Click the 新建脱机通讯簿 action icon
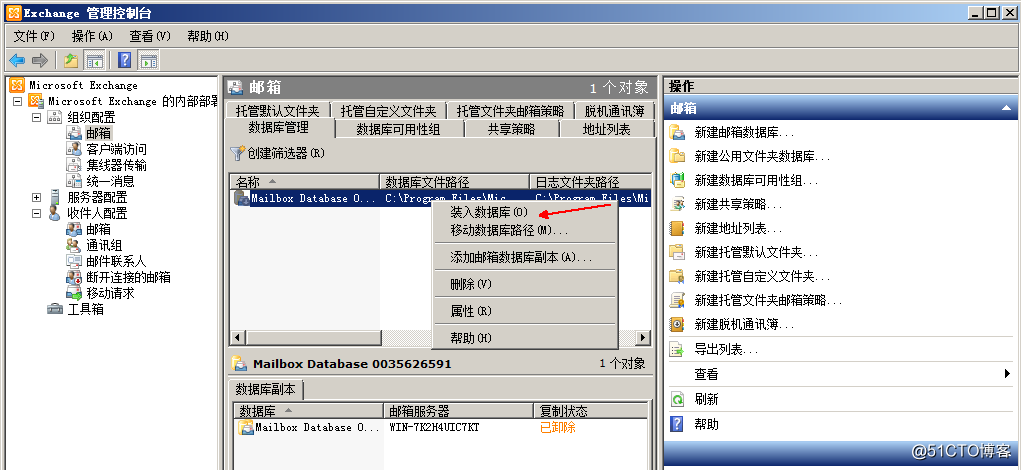The image size is (1021, 470). pyautogui.click(x=678, y=324)
